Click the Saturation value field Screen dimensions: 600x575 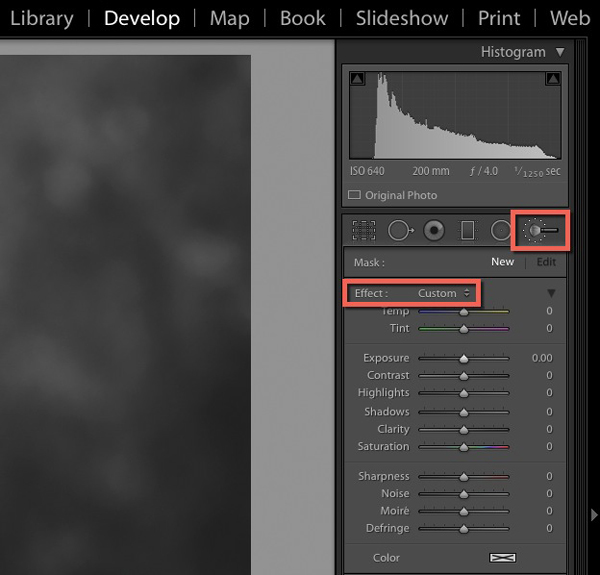(x=549, y=446)
